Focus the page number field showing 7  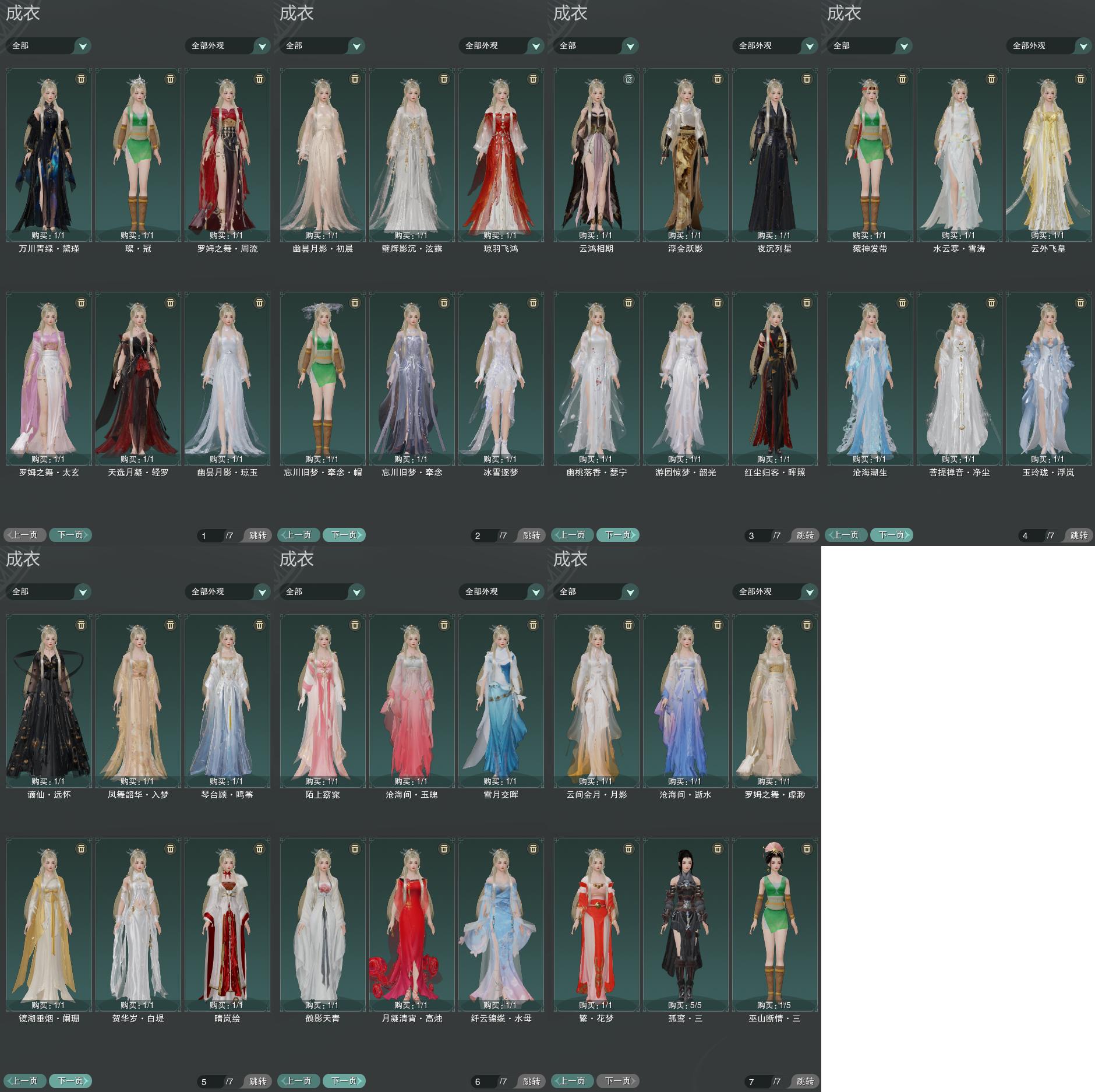click(758, 1082)
